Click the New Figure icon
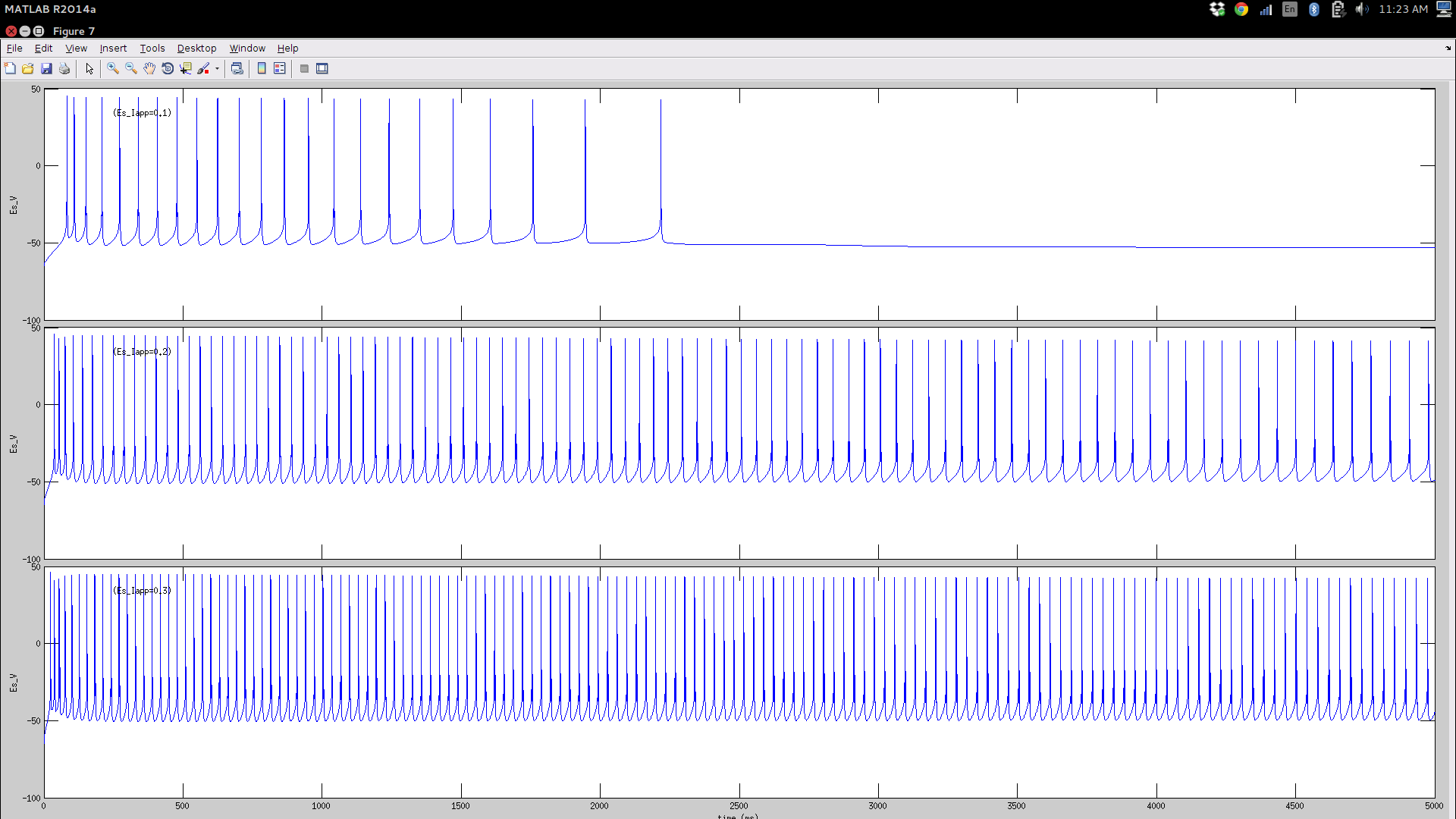The image size is (1456, 819). pos(10,68)
